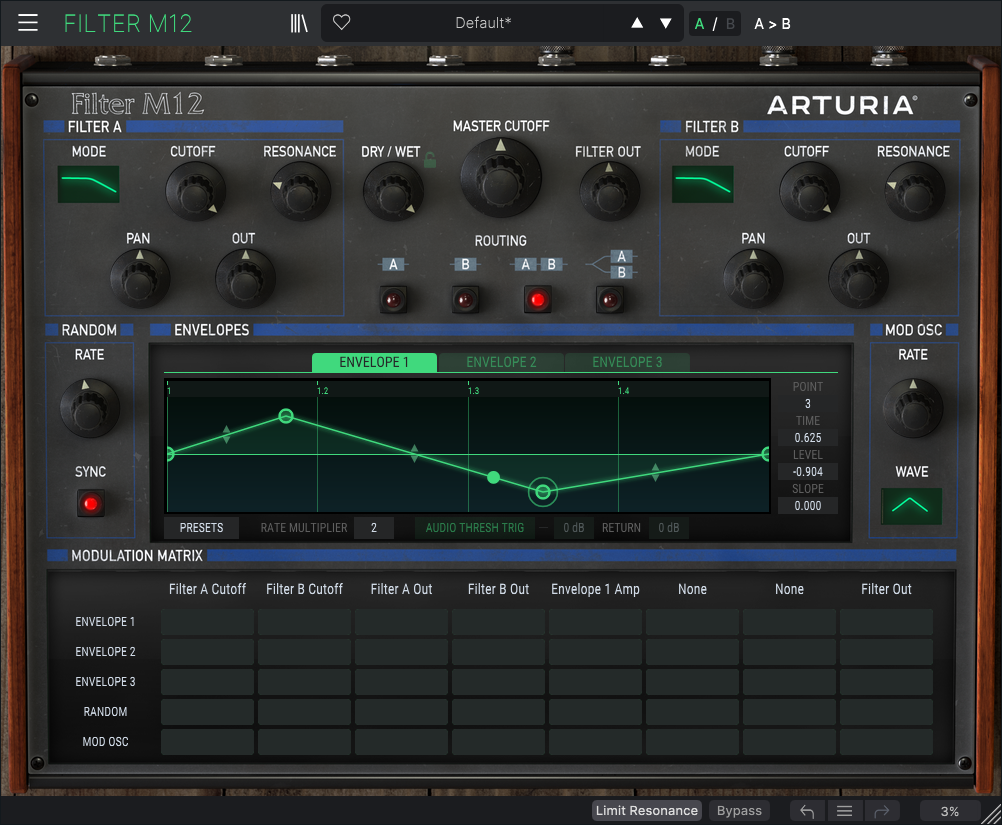This screenshot has height=825, width=1002.
Task: Click the Bypass button
Action: (x=739, y=811)
